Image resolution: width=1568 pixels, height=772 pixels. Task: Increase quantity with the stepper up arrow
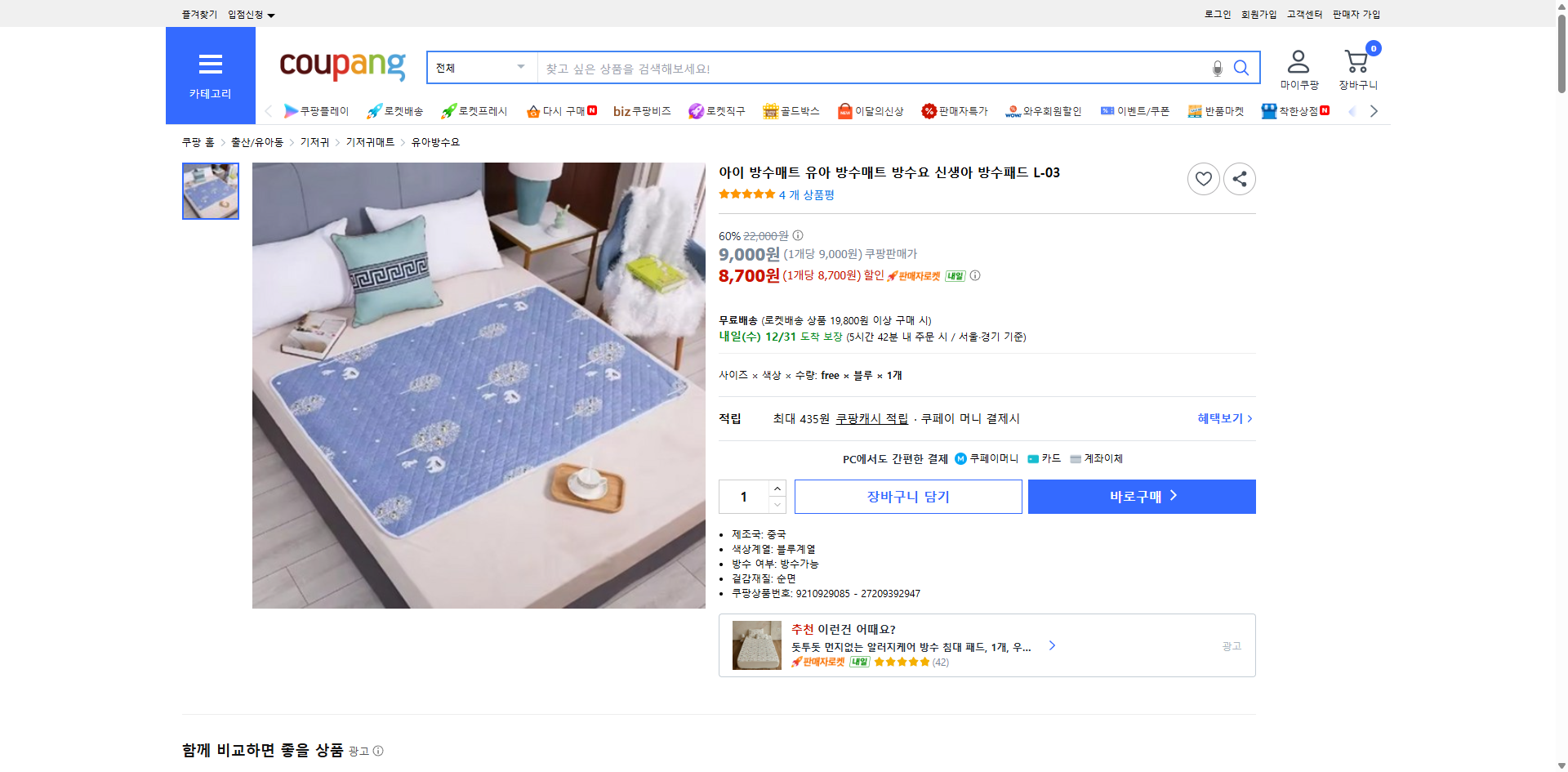777,489
